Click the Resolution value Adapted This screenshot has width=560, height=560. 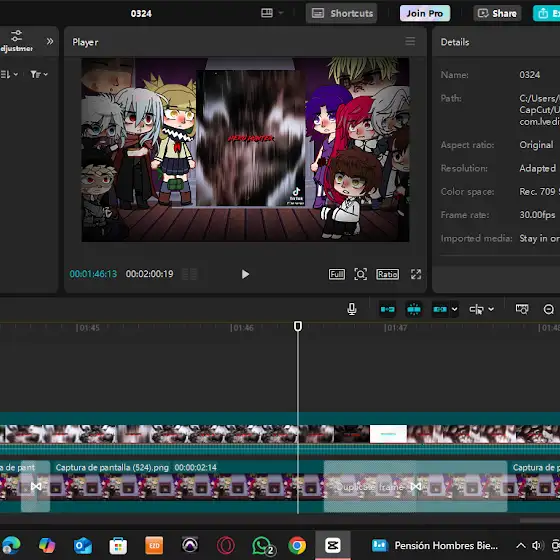click(538, 168)
